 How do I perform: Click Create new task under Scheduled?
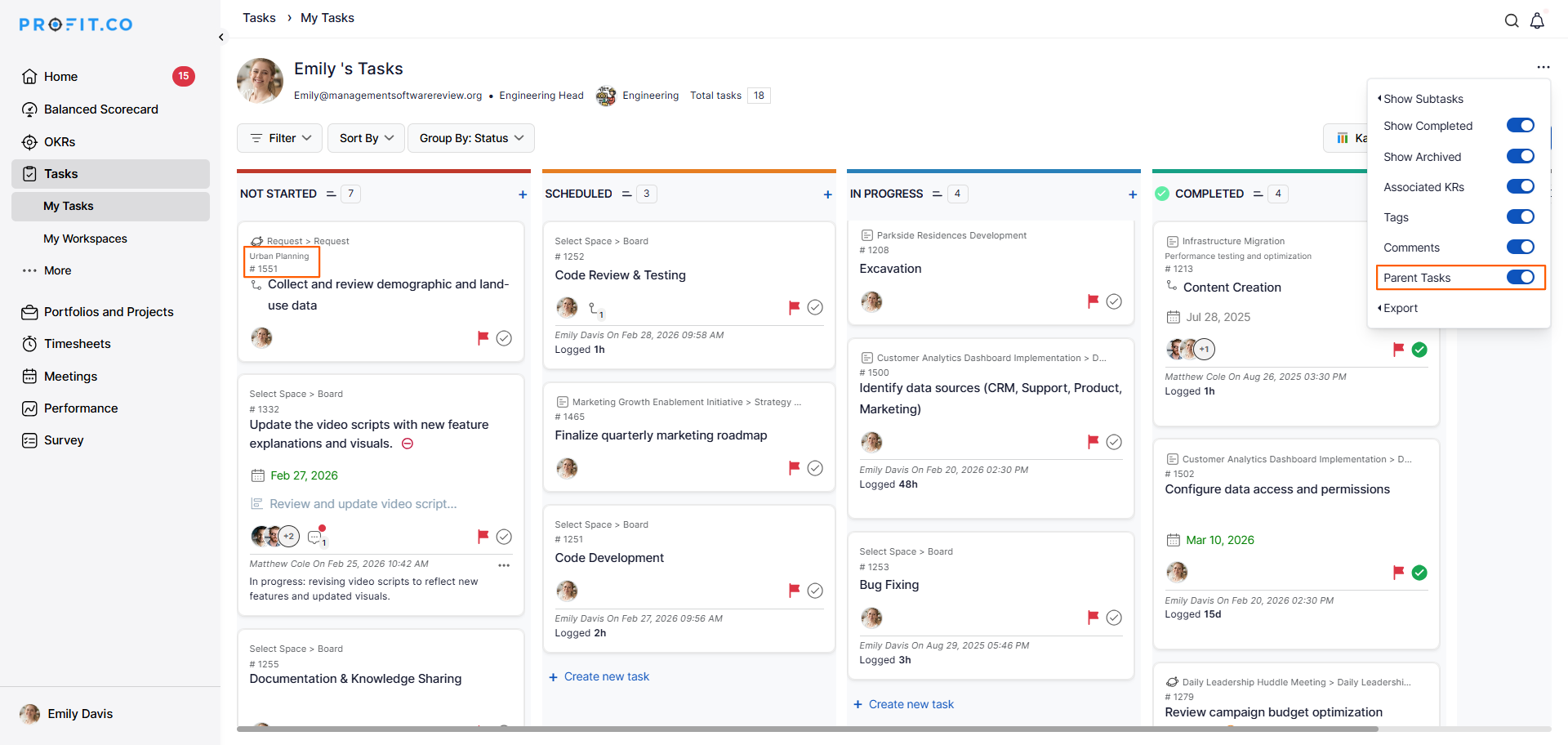point(606,676)
